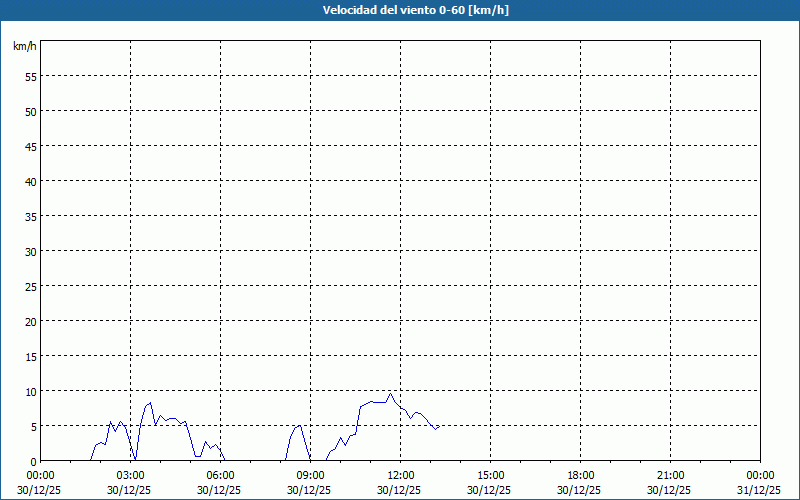The image size is (800, 500).
Task: Click the 31/12/25 date label
Action: click(x=759, y=490)
